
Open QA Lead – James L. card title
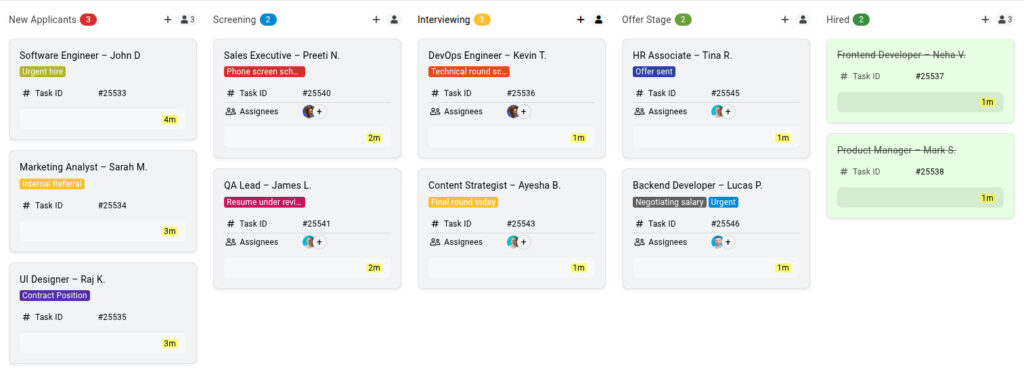click(267, 185)
